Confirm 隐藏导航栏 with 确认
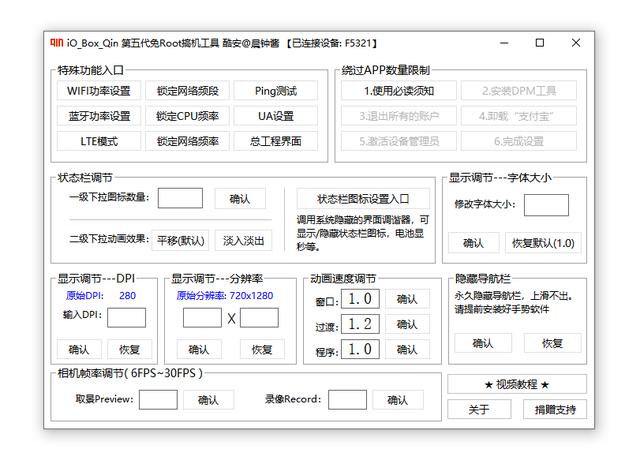The height and width of the screenshot is (464, 640). tap(483, 343)
